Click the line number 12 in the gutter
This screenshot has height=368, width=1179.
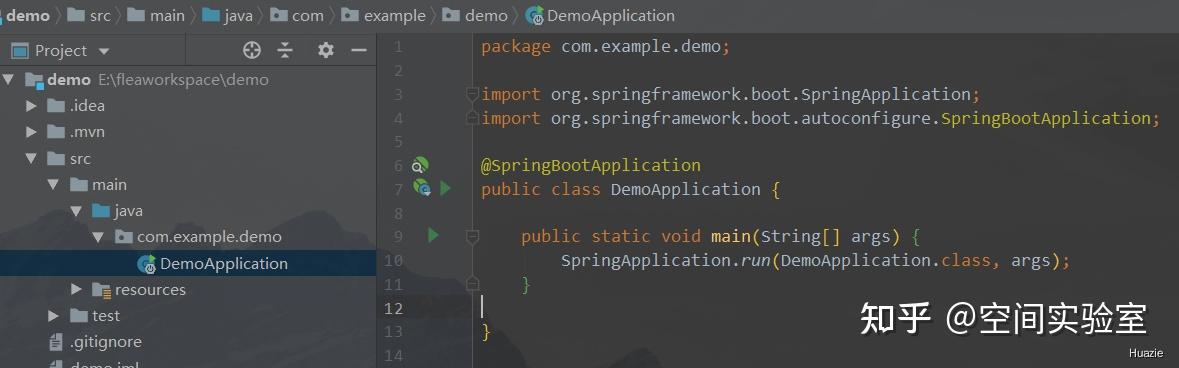tap(393, 308)
